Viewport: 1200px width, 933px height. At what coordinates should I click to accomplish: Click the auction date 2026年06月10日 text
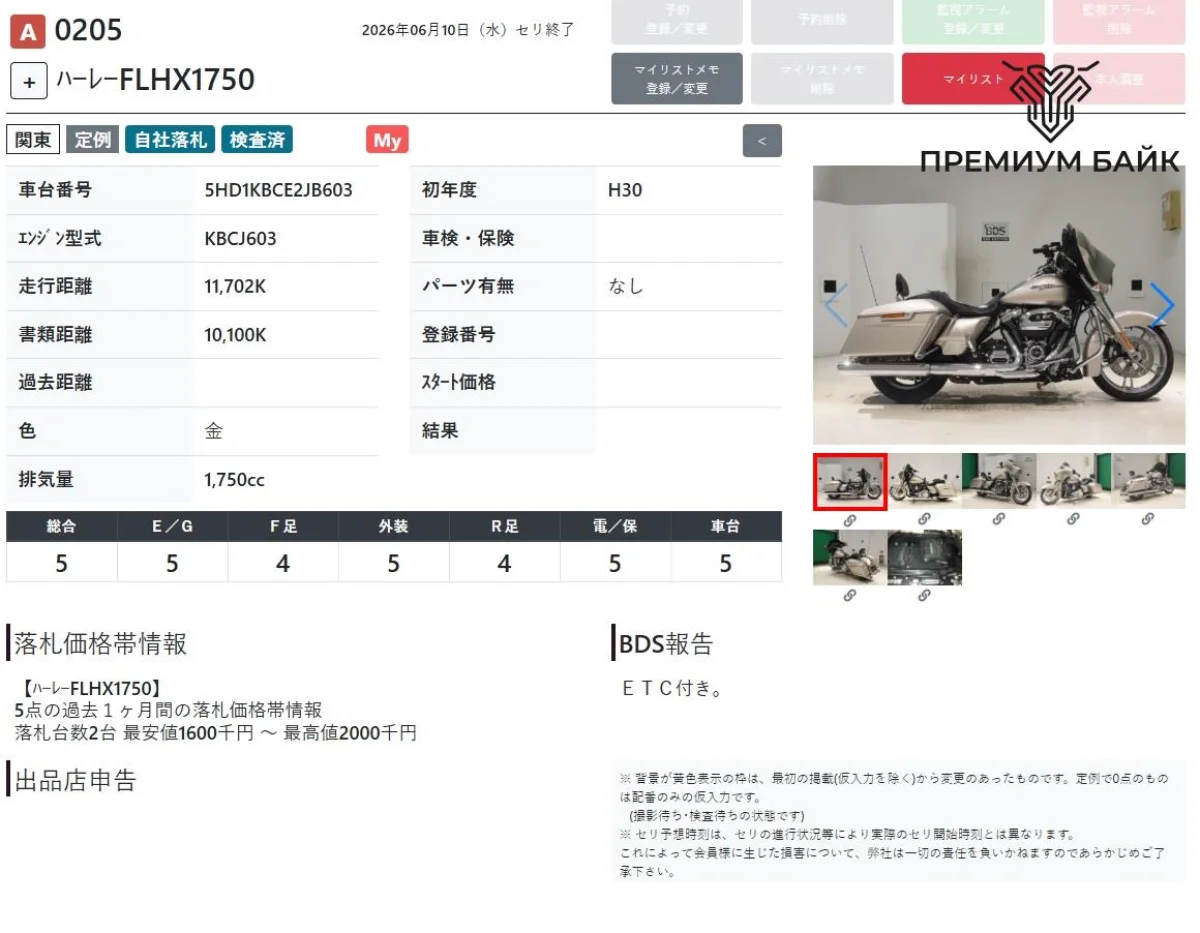tap(416, 30)
